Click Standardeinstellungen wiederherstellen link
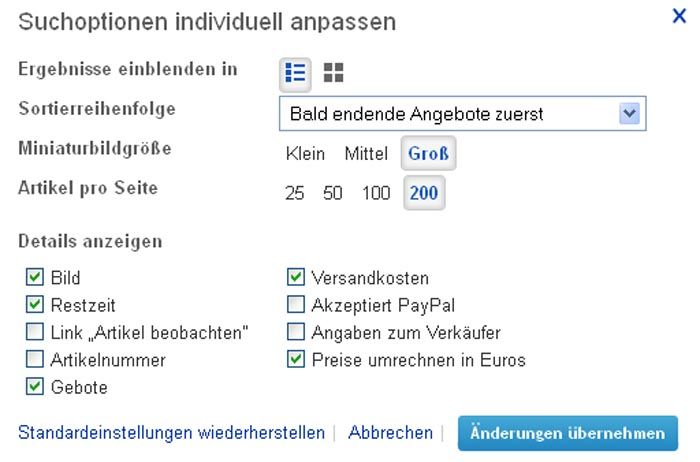 (x=171, y=433)
